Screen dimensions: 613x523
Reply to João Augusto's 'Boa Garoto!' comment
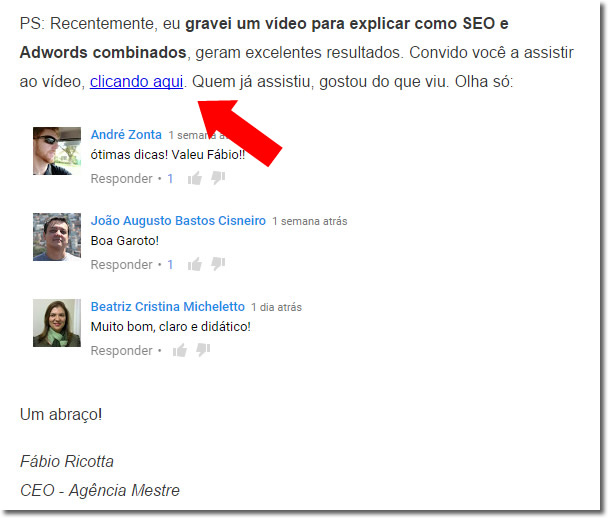pos(122,266)
